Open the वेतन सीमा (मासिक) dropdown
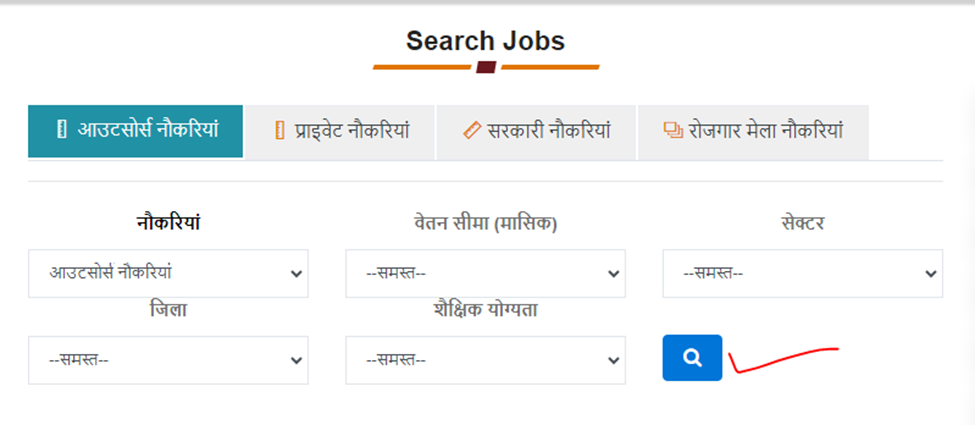The height and width of the screenshot is (425, 975). click(x=486, y=274)
